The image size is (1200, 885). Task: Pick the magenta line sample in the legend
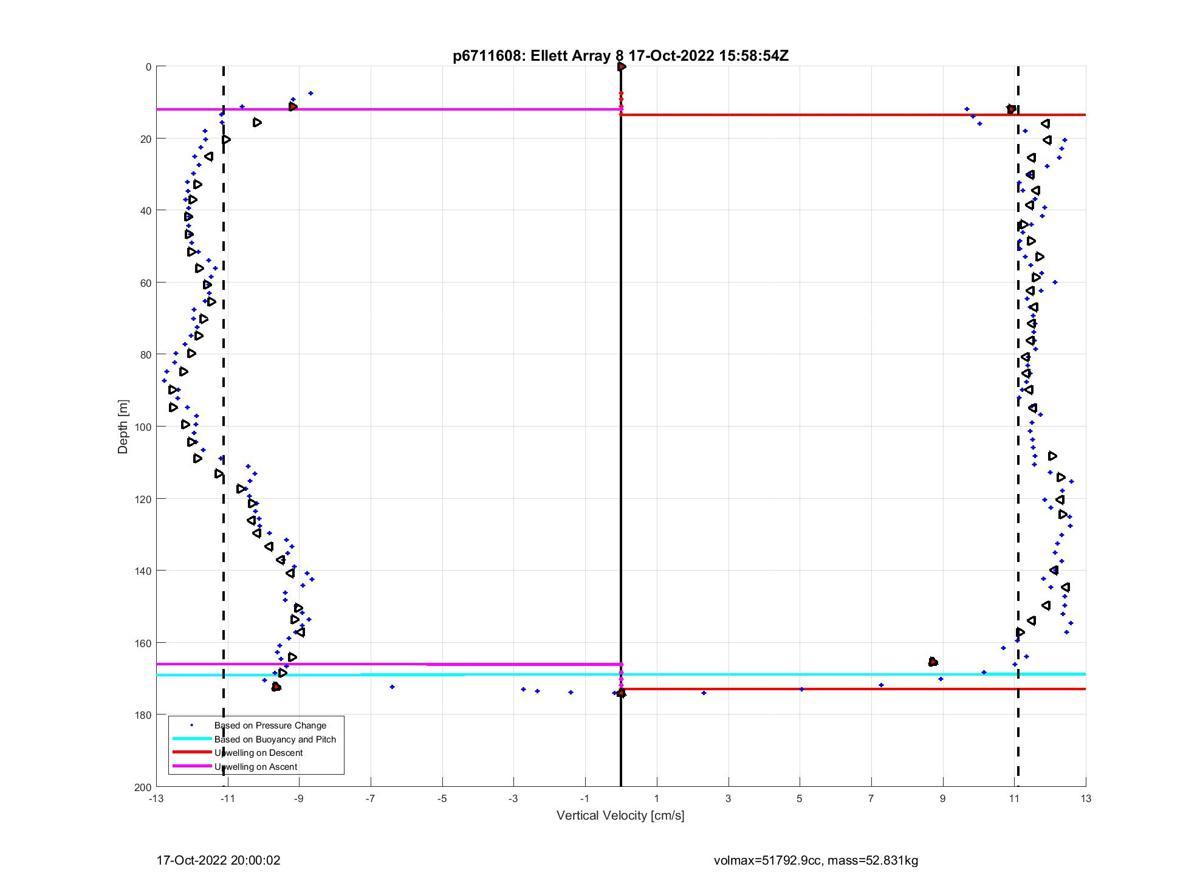pyautogui.click(x=191, y=767)
